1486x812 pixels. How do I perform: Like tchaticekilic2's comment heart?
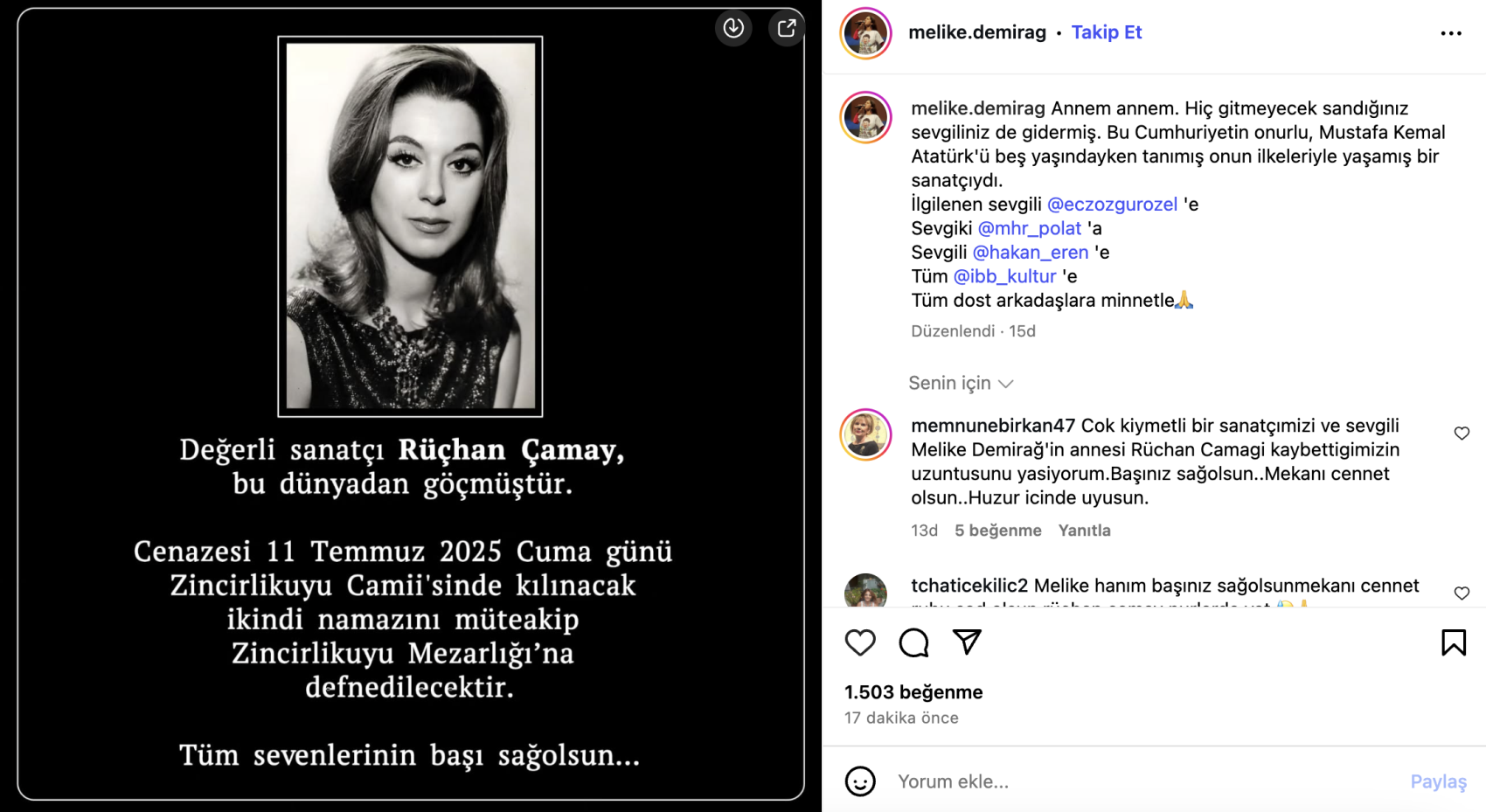1462,593
